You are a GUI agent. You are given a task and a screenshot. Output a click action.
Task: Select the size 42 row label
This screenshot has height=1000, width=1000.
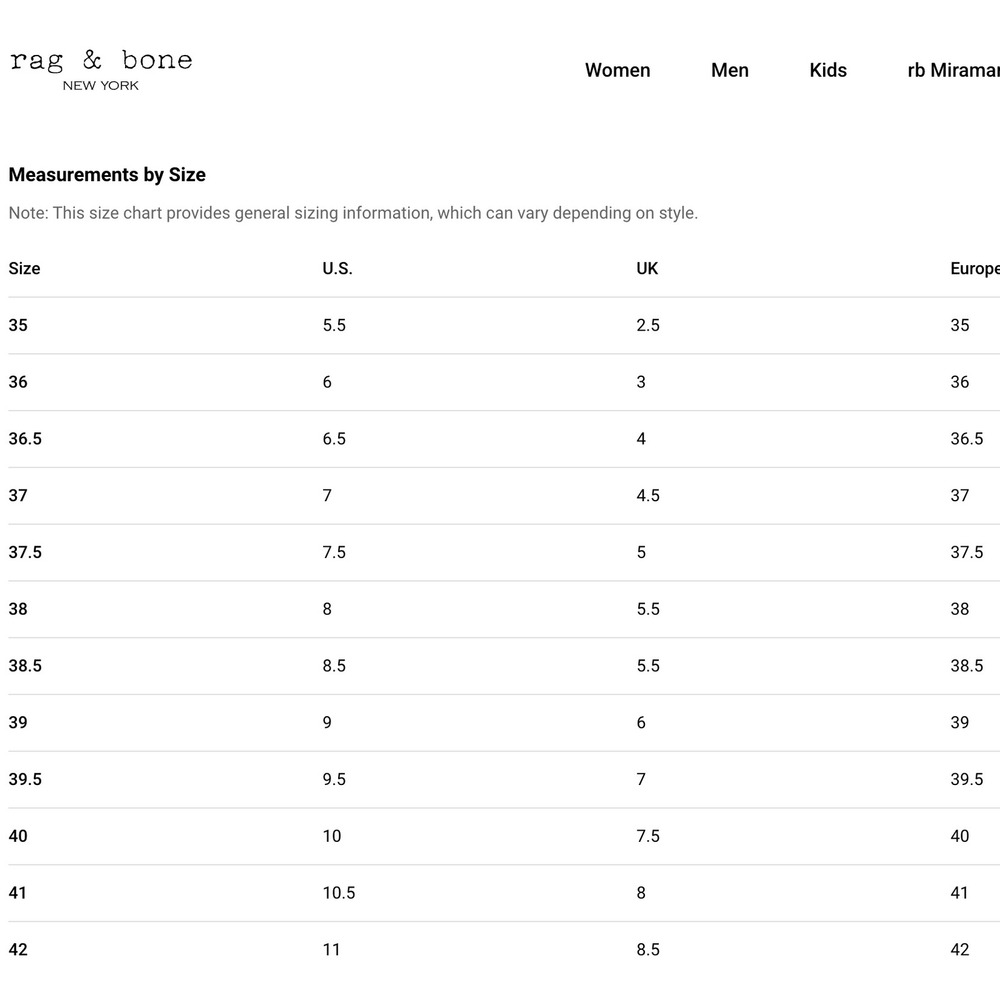click(x=18, y=950)
